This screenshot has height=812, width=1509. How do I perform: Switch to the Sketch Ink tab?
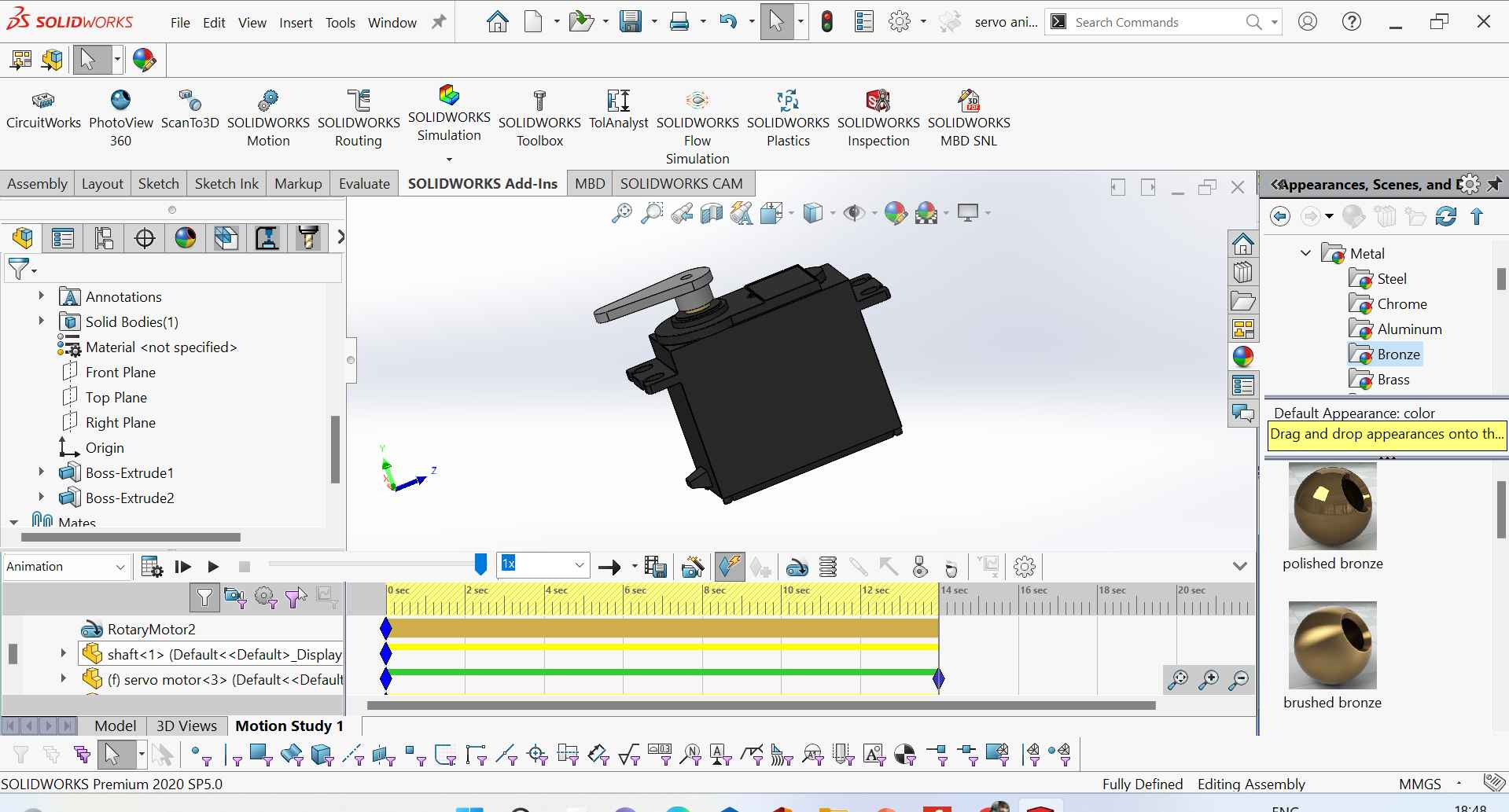click(226, 184)
